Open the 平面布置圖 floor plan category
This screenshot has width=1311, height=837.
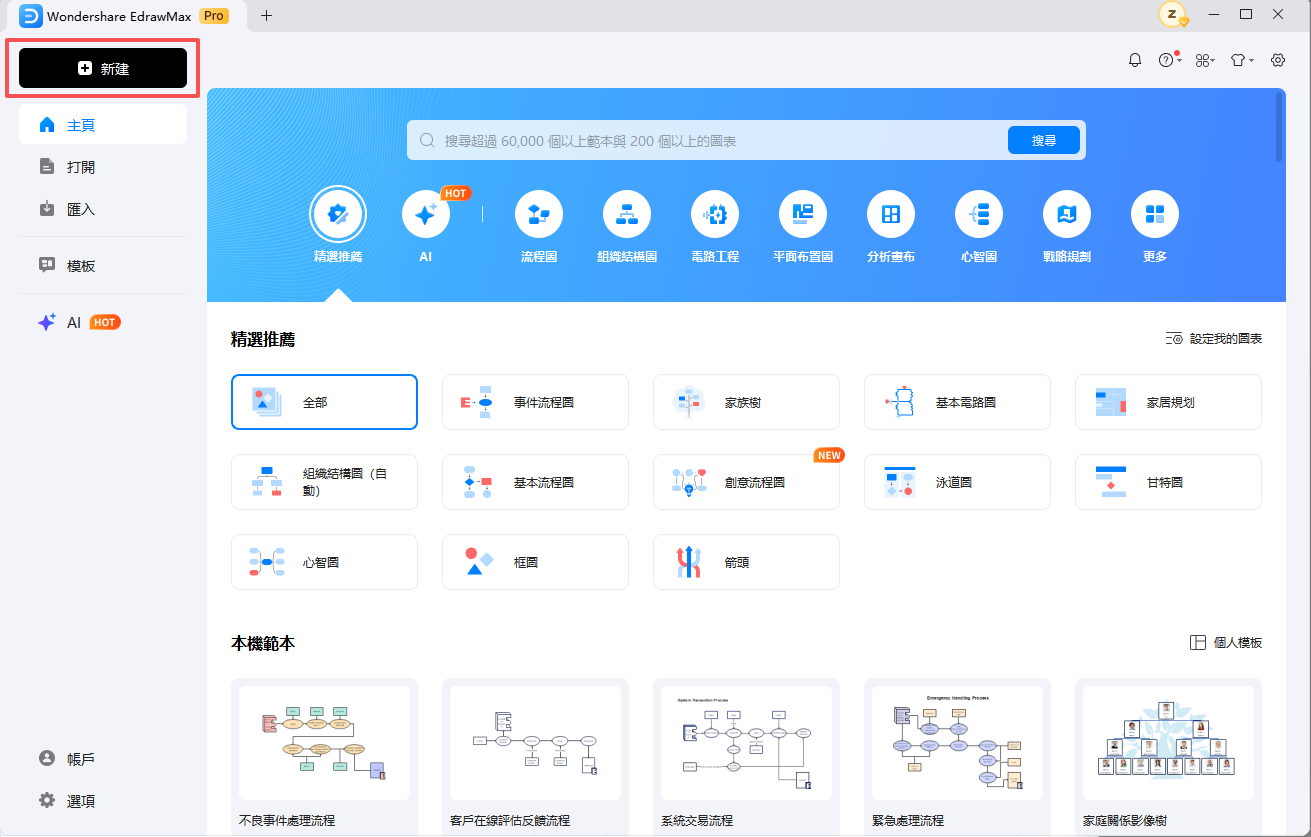coord(803,213)
